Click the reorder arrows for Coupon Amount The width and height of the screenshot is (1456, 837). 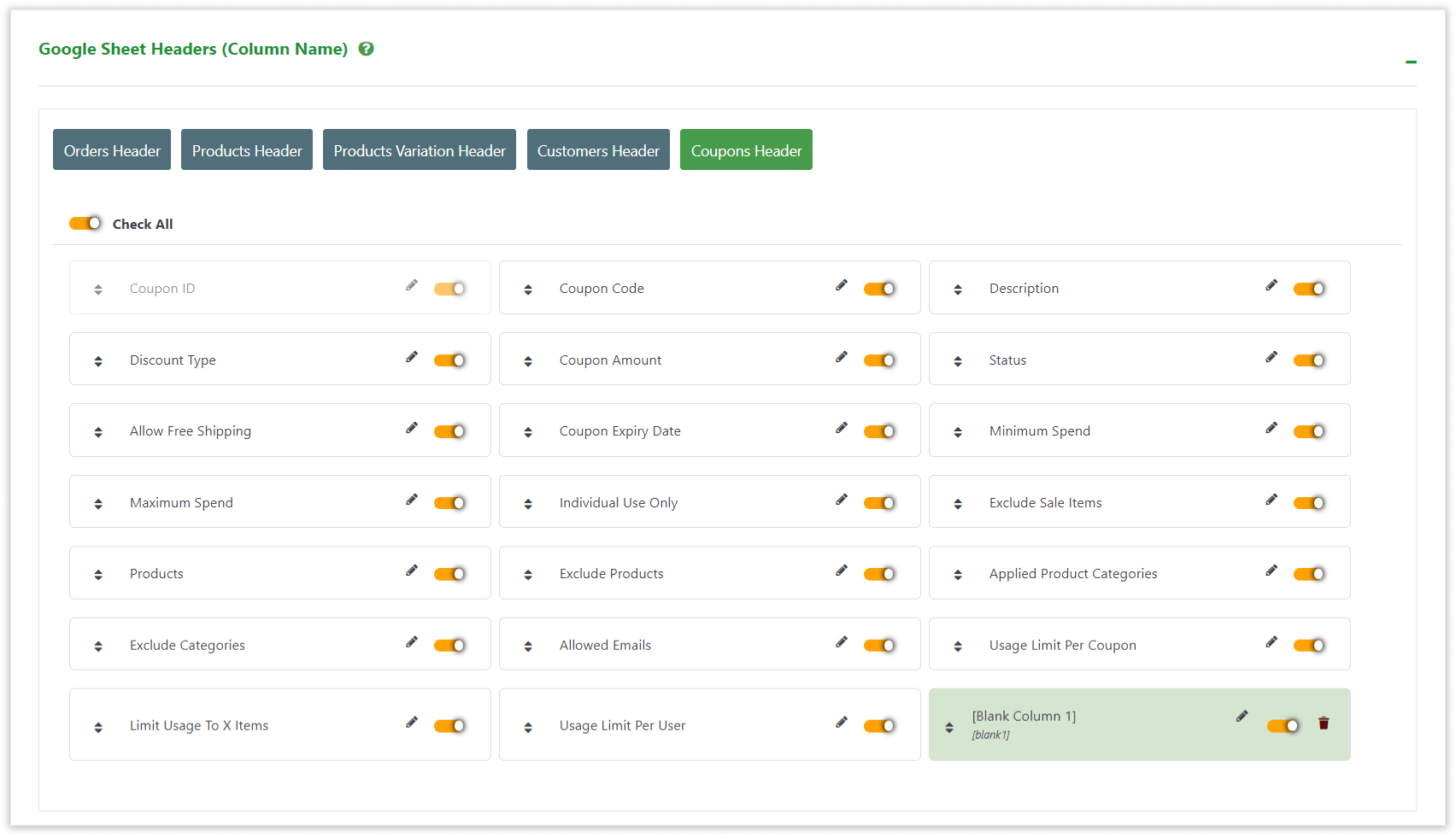coord(528,359)
